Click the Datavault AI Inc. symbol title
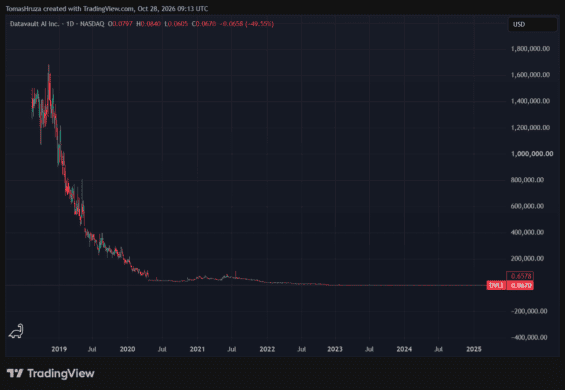Viewport: 565px width, 390px height. (34, 24)
